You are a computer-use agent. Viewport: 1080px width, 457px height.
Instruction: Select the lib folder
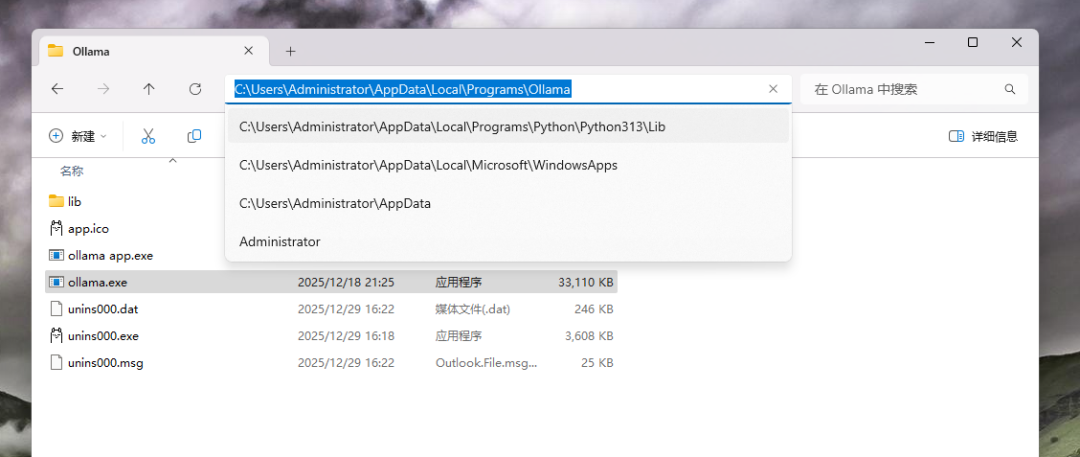click(75, 201)
